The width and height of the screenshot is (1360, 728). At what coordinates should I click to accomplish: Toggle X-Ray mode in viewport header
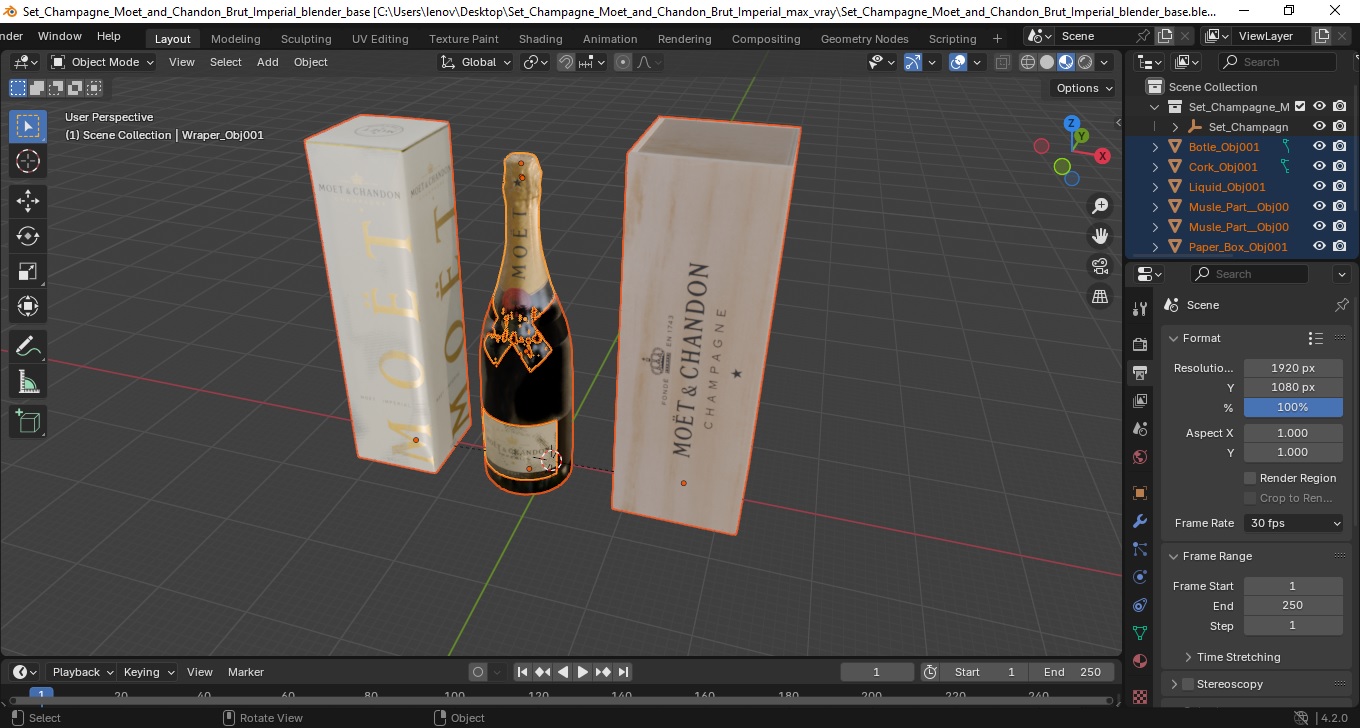click(1003, 62)
